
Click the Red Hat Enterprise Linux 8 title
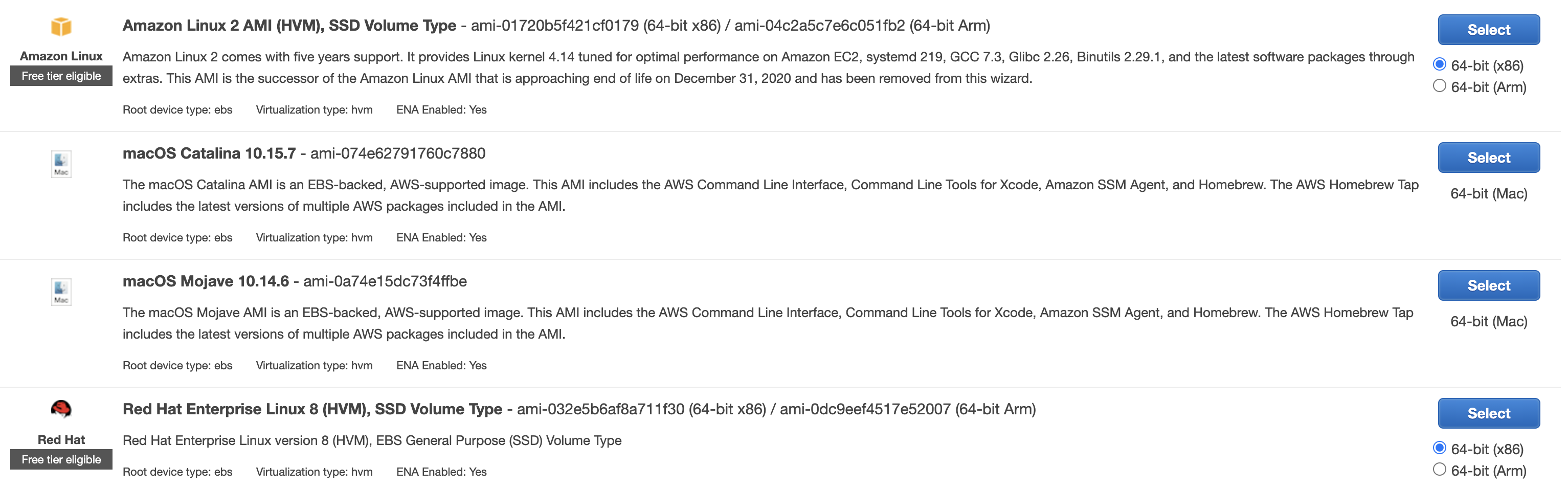click(x=312, y=409)
